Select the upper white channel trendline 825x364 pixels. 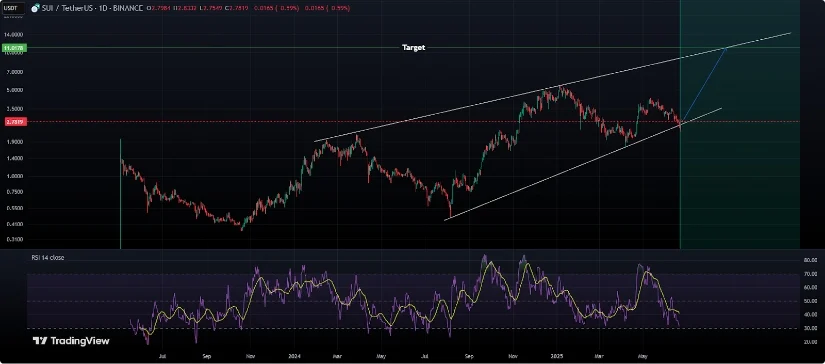coord(552,87)
